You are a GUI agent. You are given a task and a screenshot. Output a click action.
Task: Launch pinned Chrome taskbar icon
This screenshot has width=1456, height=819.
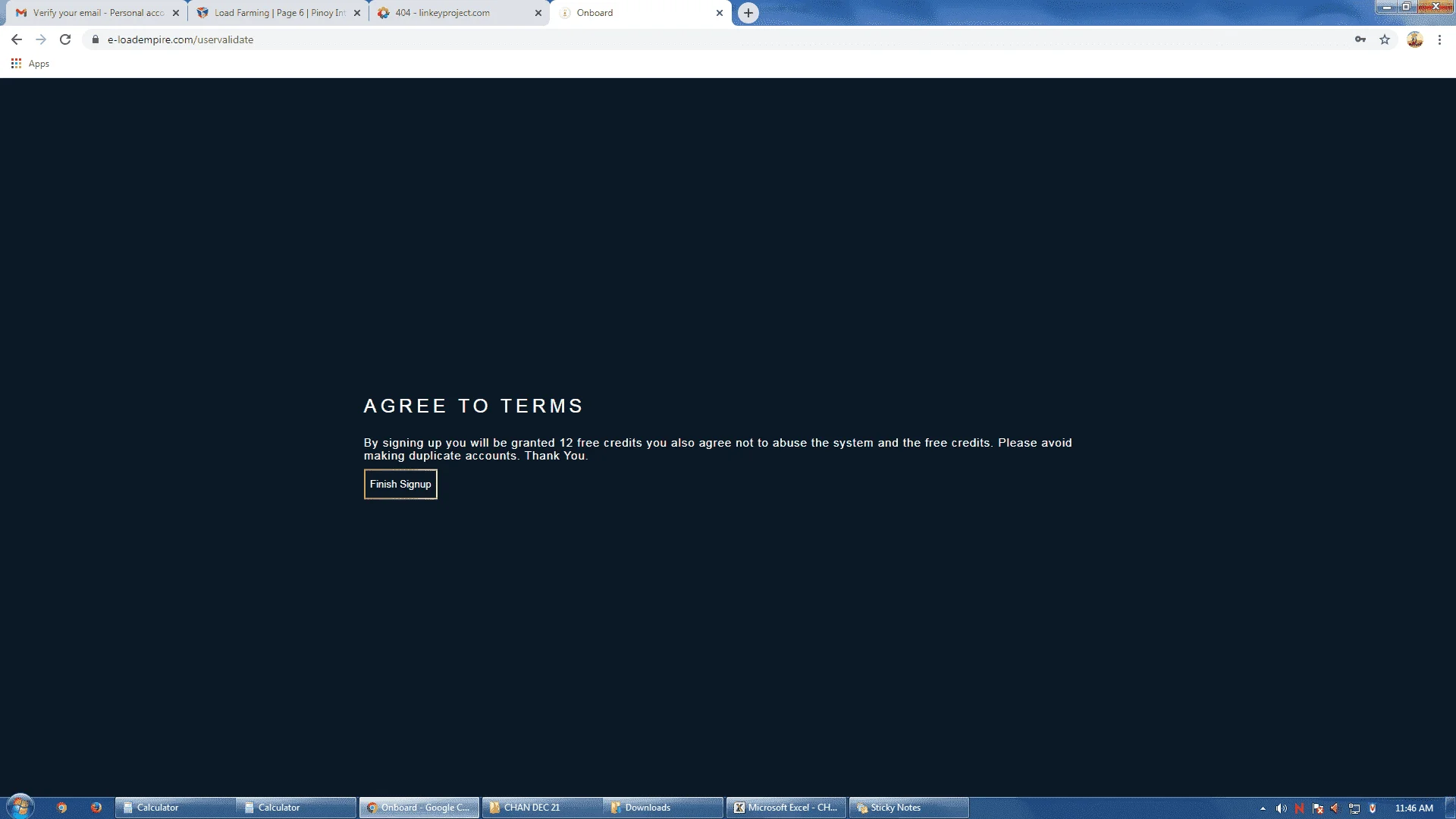pyautogui.click(x=62, y=808)
